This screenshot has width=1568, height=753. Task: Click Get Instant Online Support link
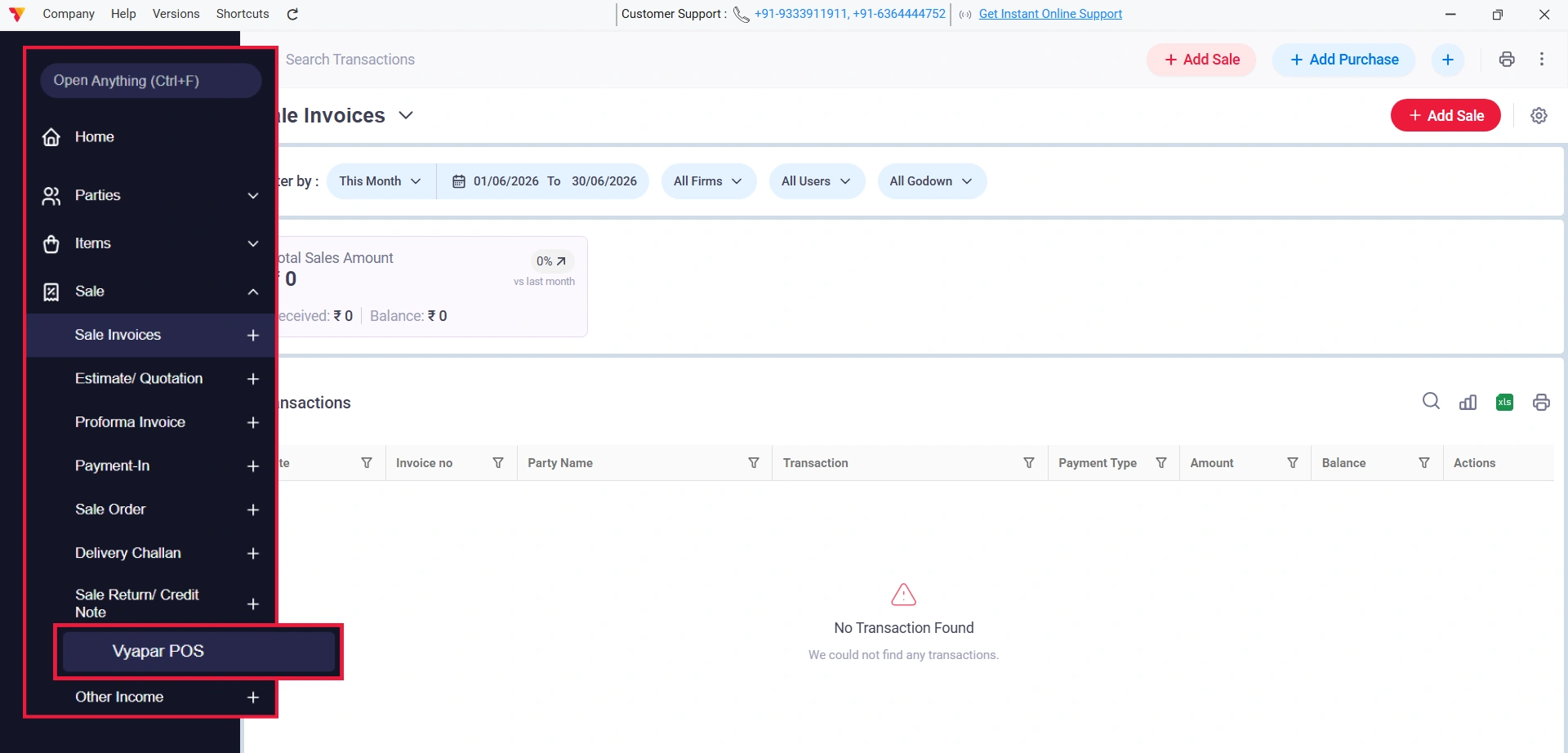(x=1050, y=14)
